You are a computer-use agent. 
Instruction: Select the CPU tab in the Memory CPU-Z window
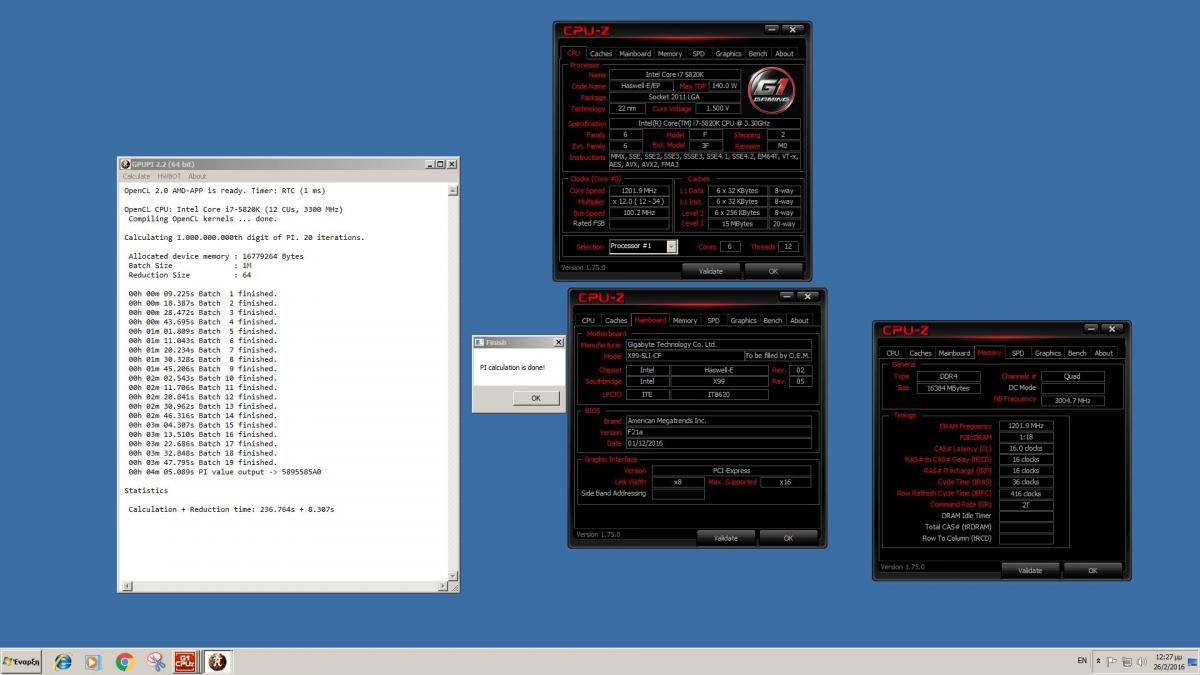tap(892, 353)
